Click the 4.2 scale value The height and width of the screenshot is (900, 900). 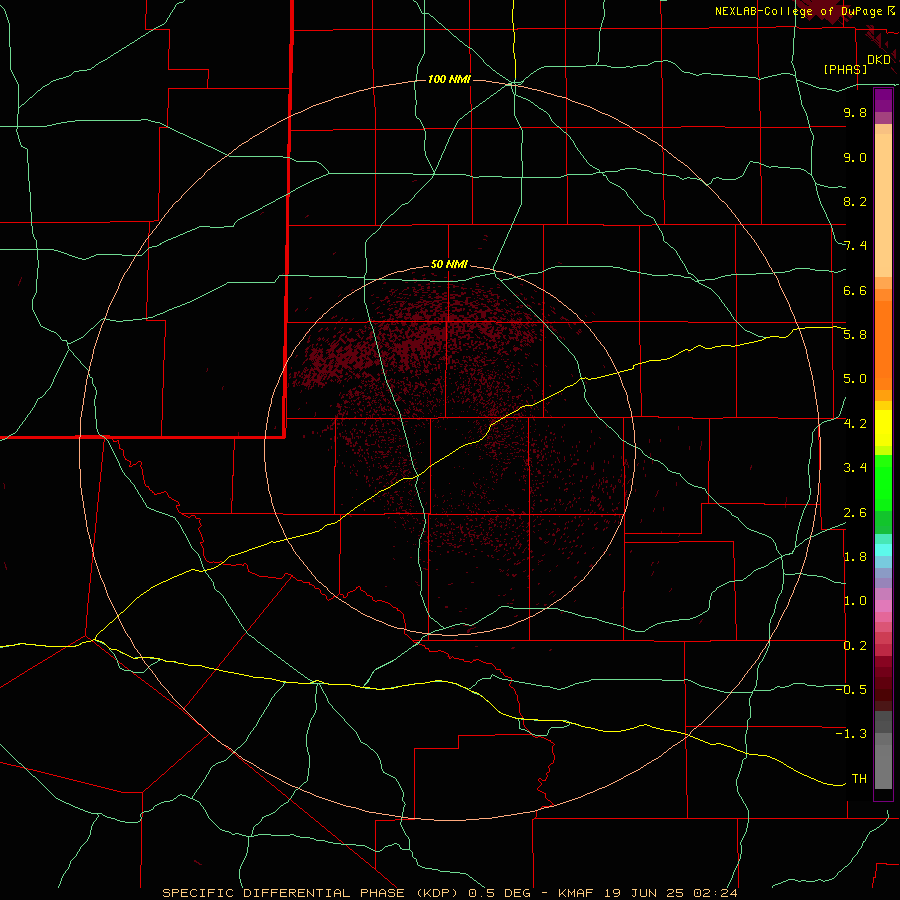pyautogui.click(x=855, y=424)
